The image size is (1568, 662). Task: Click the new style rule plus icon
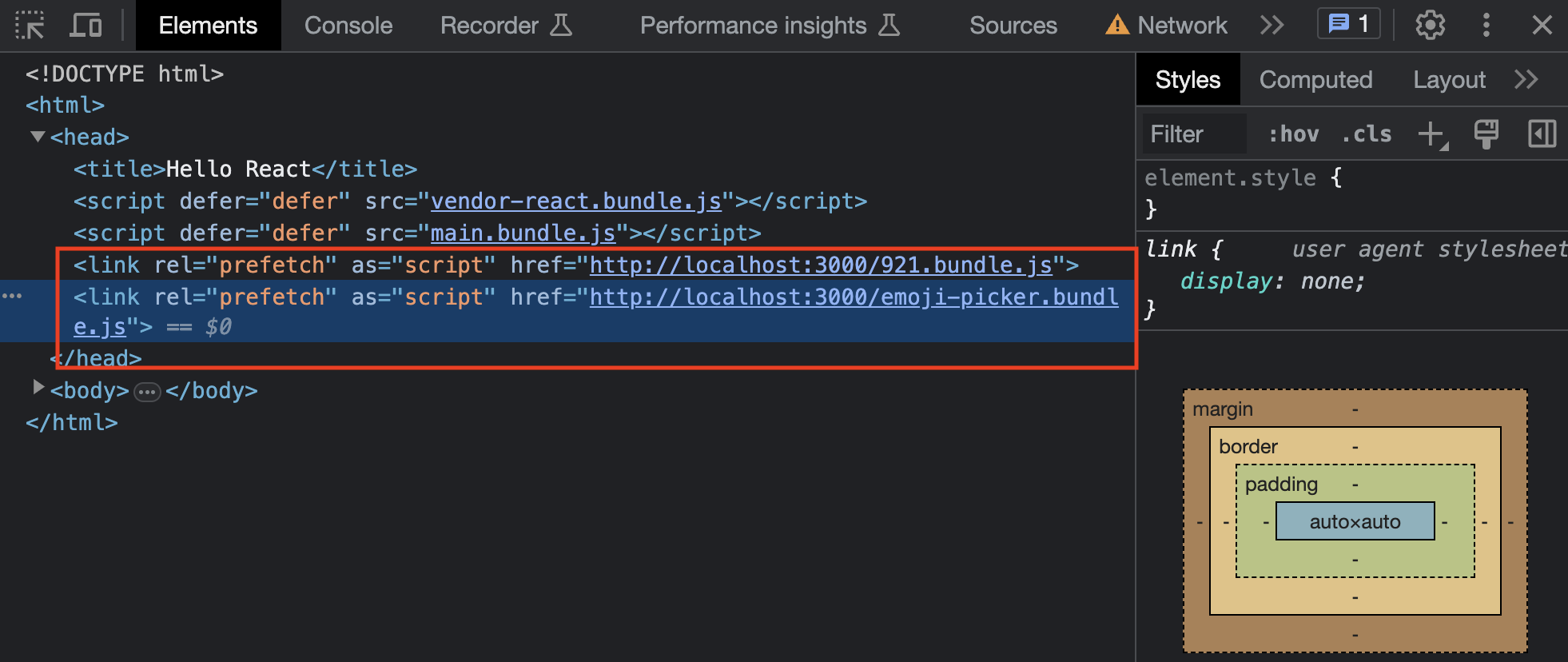(x=1432, y=134)
